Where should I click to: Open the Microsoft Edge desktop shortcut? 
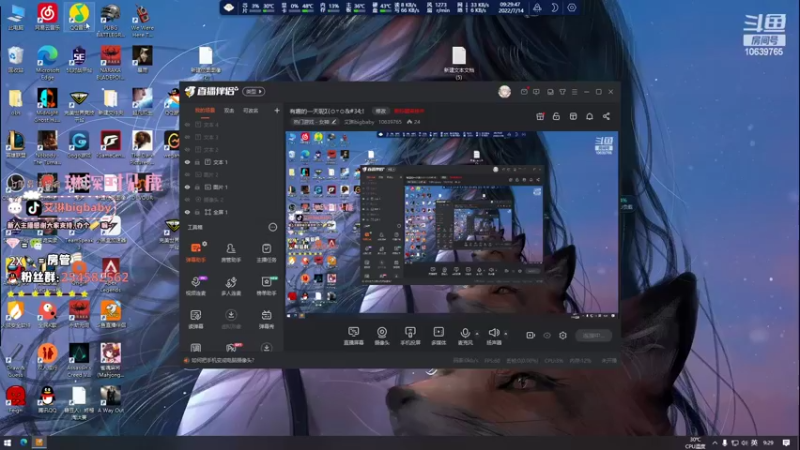(47, 62)
